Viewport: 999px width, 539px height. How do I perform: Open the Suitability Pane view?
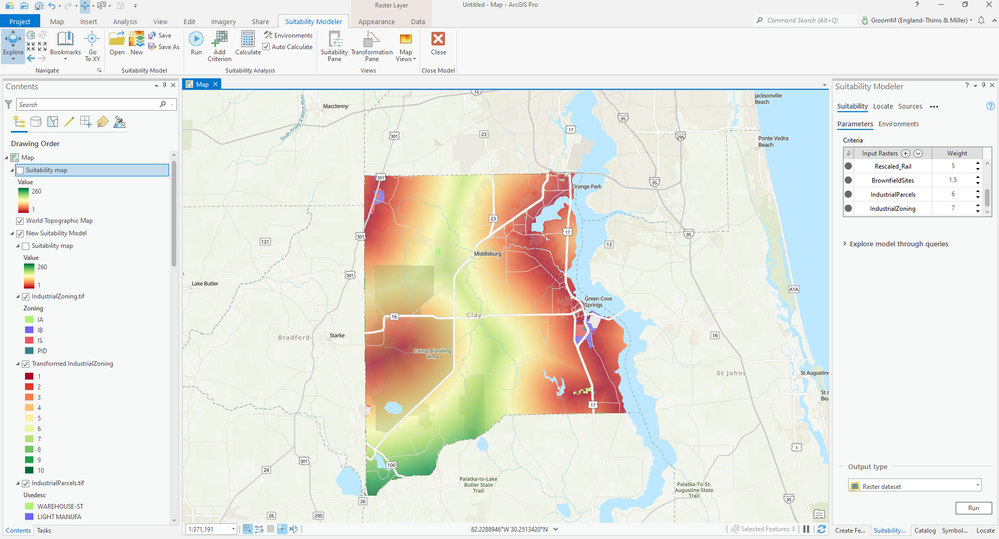pos(334,42)
